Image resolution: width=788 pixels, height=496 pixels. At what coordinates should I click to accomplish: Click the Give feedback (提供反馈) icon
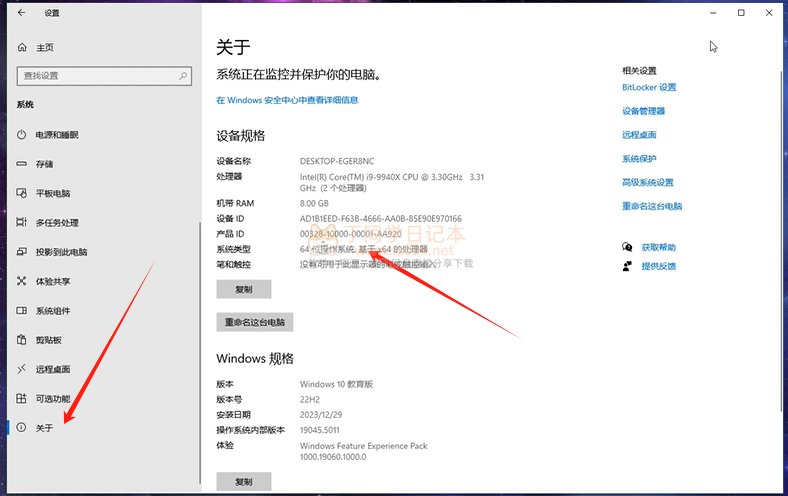tap(627, 266)
